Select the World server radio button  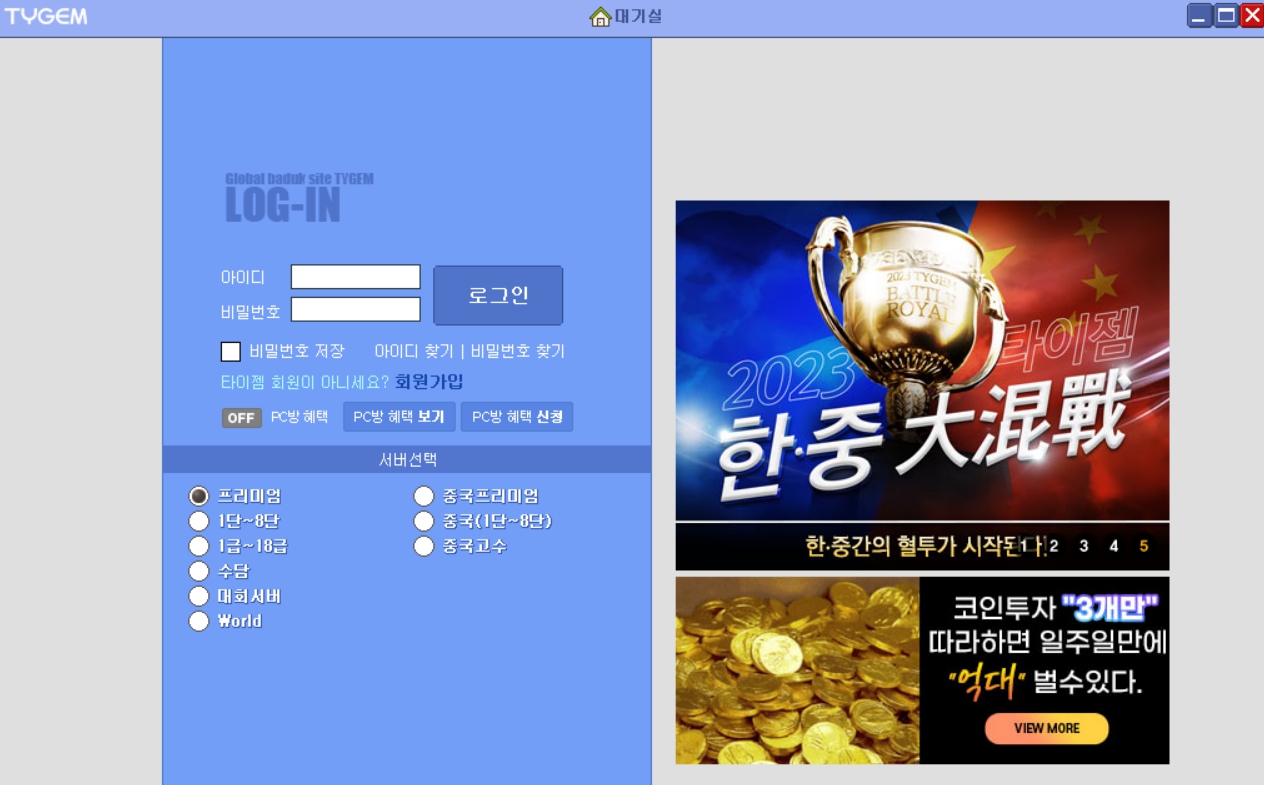tap(199, 621)
